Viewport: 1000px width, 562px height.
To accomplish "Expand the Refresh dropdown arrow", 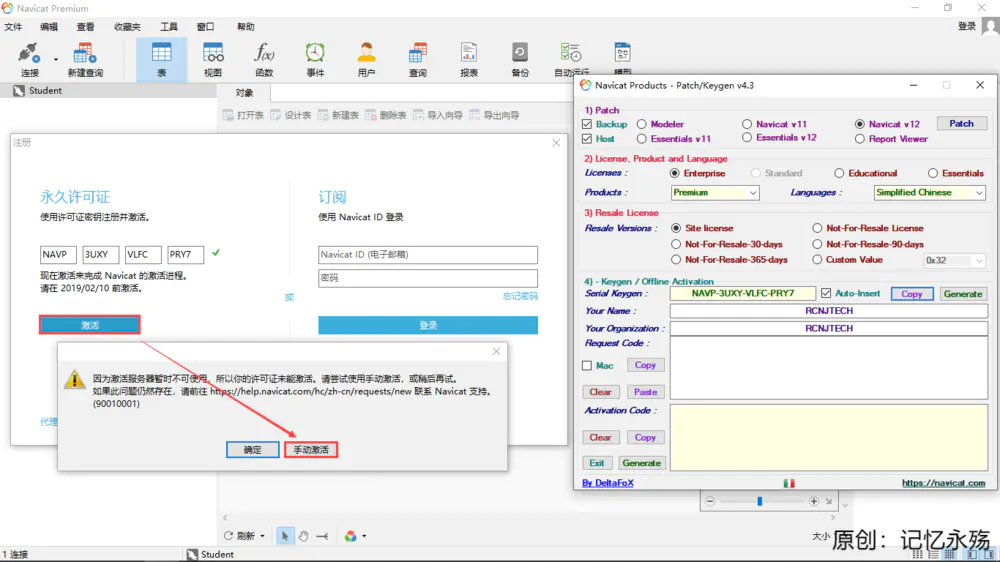I will tap(262, 536).
